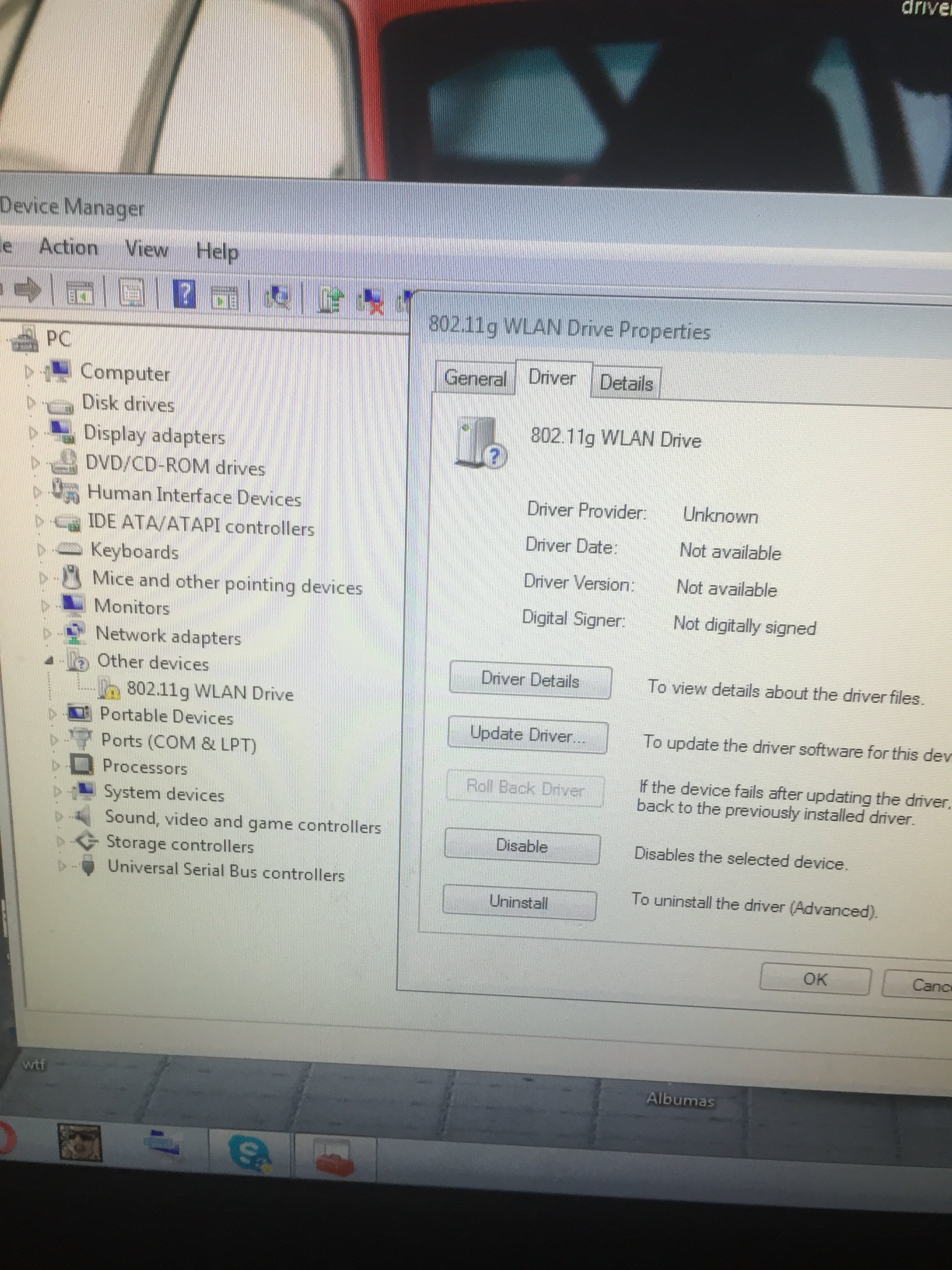
Task: Click the Disable button
Action: click(x=521, y=846)
